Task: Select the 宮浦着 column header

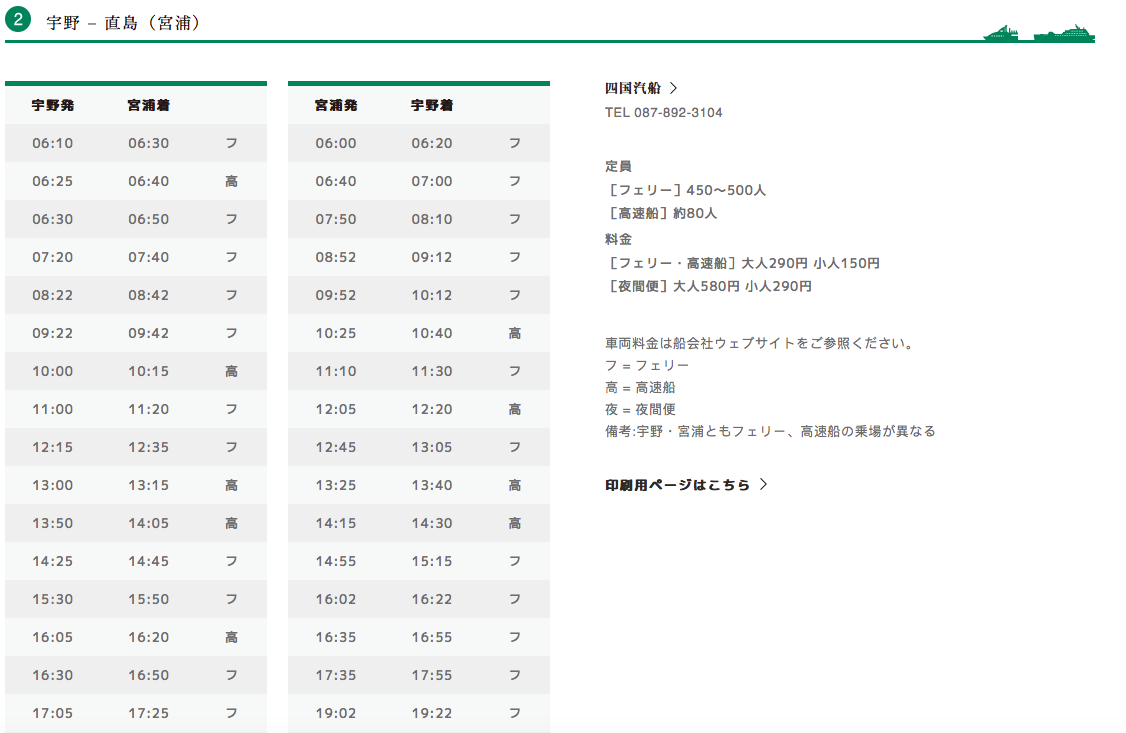Action: pos(148,105)
